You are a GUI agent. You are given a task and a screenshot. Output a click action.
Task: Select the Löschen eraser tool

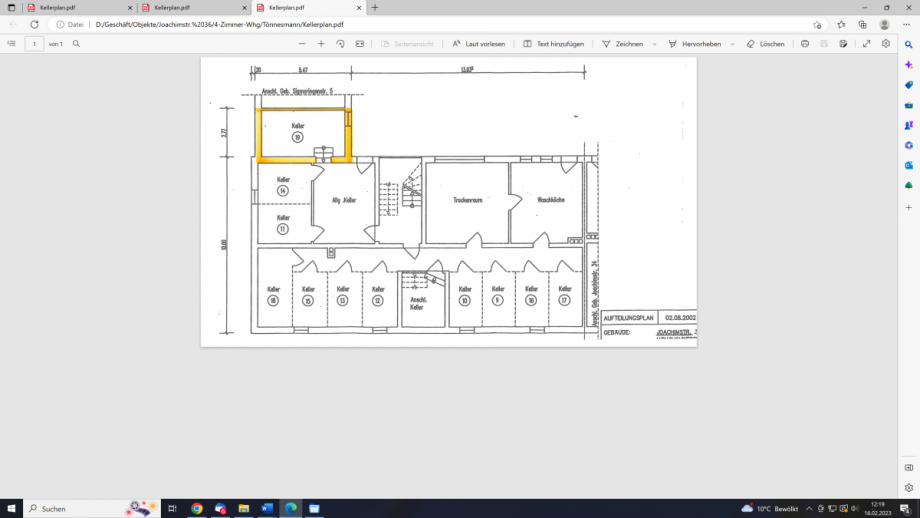click(766, 44)
